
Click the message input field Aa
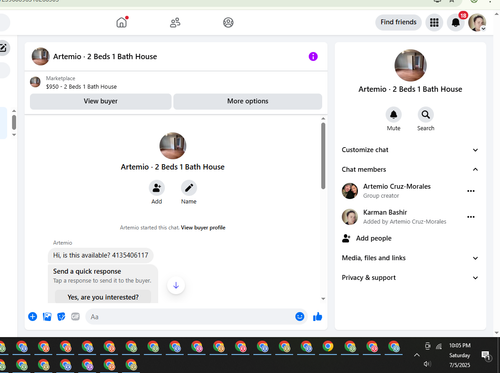[x=190, y=317]
